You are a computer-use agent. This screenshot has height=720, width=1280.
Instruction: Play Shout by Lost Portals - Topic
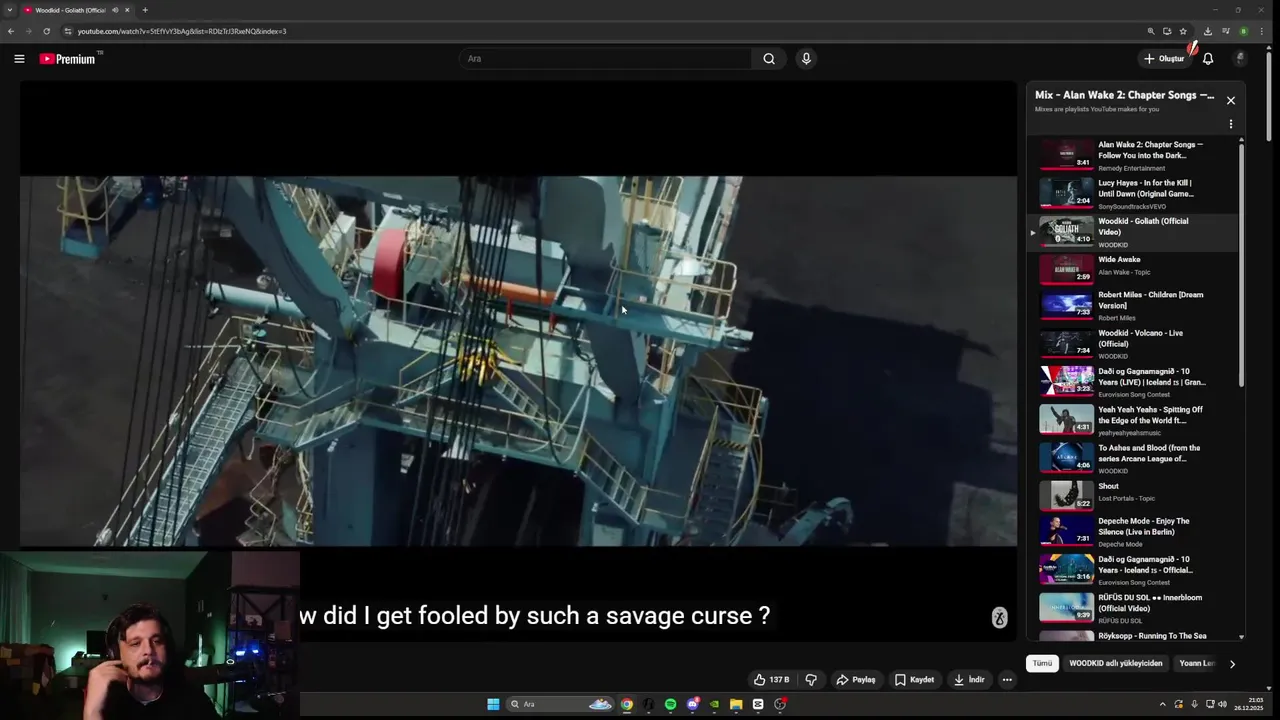pyautogui.click(x=1132, y=496)
